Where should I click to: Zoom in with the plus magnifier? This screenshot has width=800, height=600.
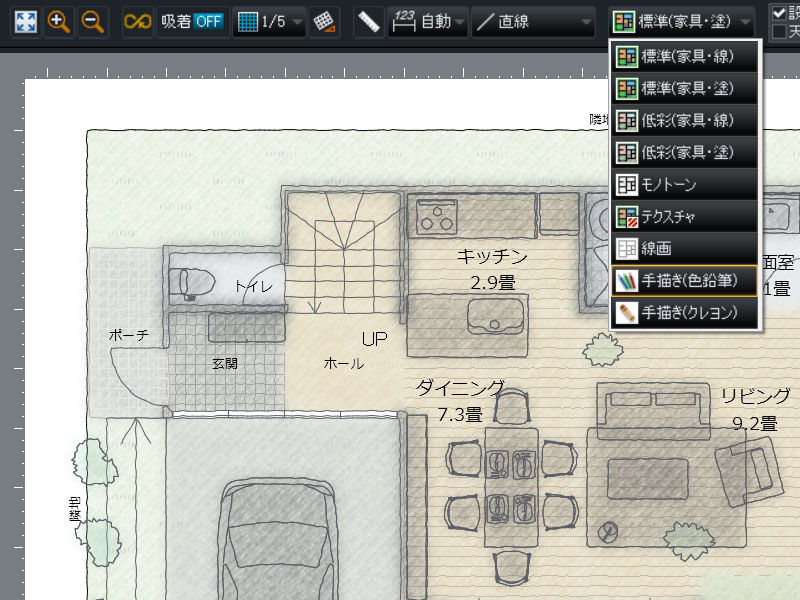(60, 22)
